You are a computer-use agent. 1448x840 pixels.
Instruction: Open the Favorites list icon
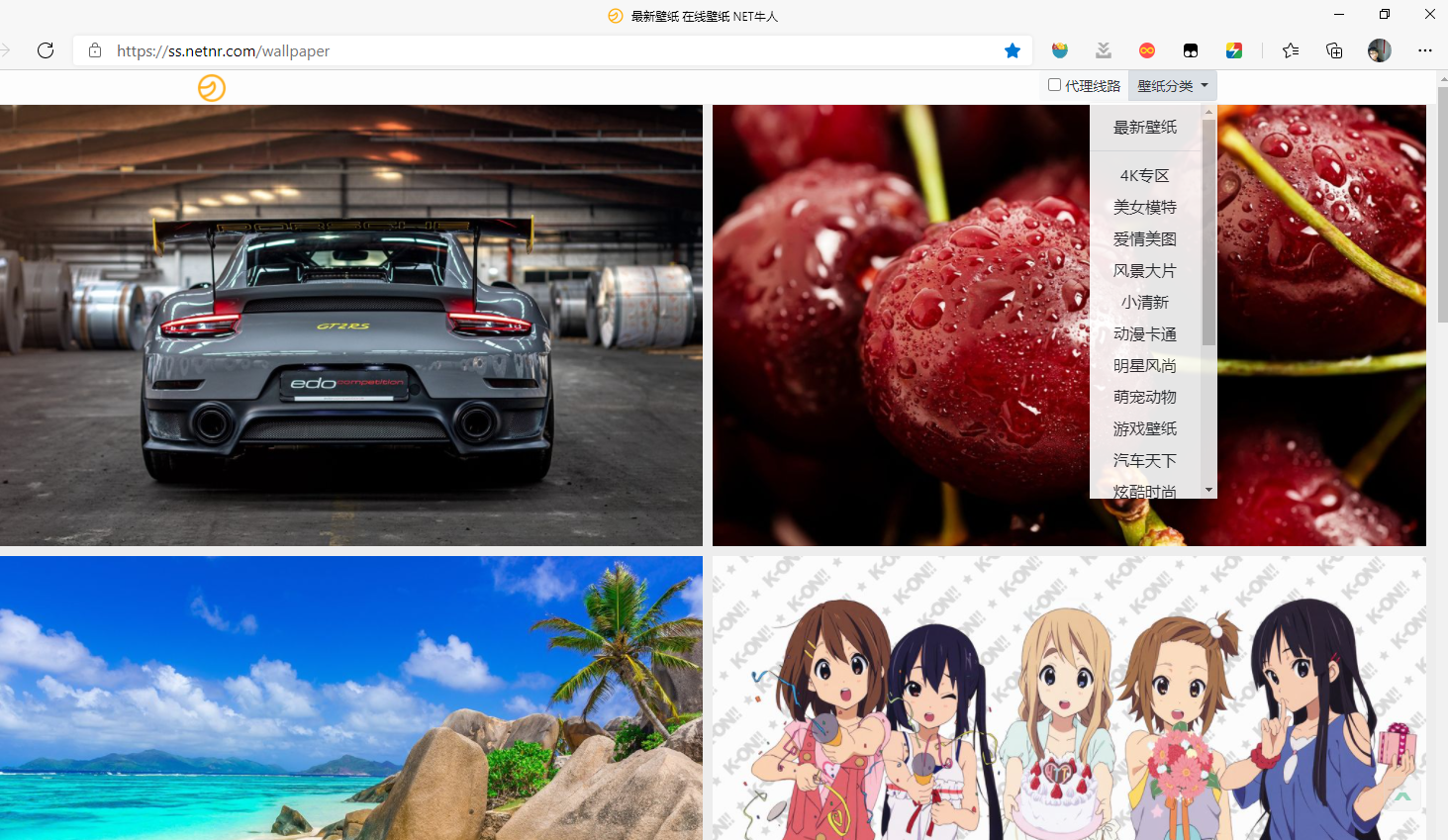pyautogui.click(x=1291, y=50)
